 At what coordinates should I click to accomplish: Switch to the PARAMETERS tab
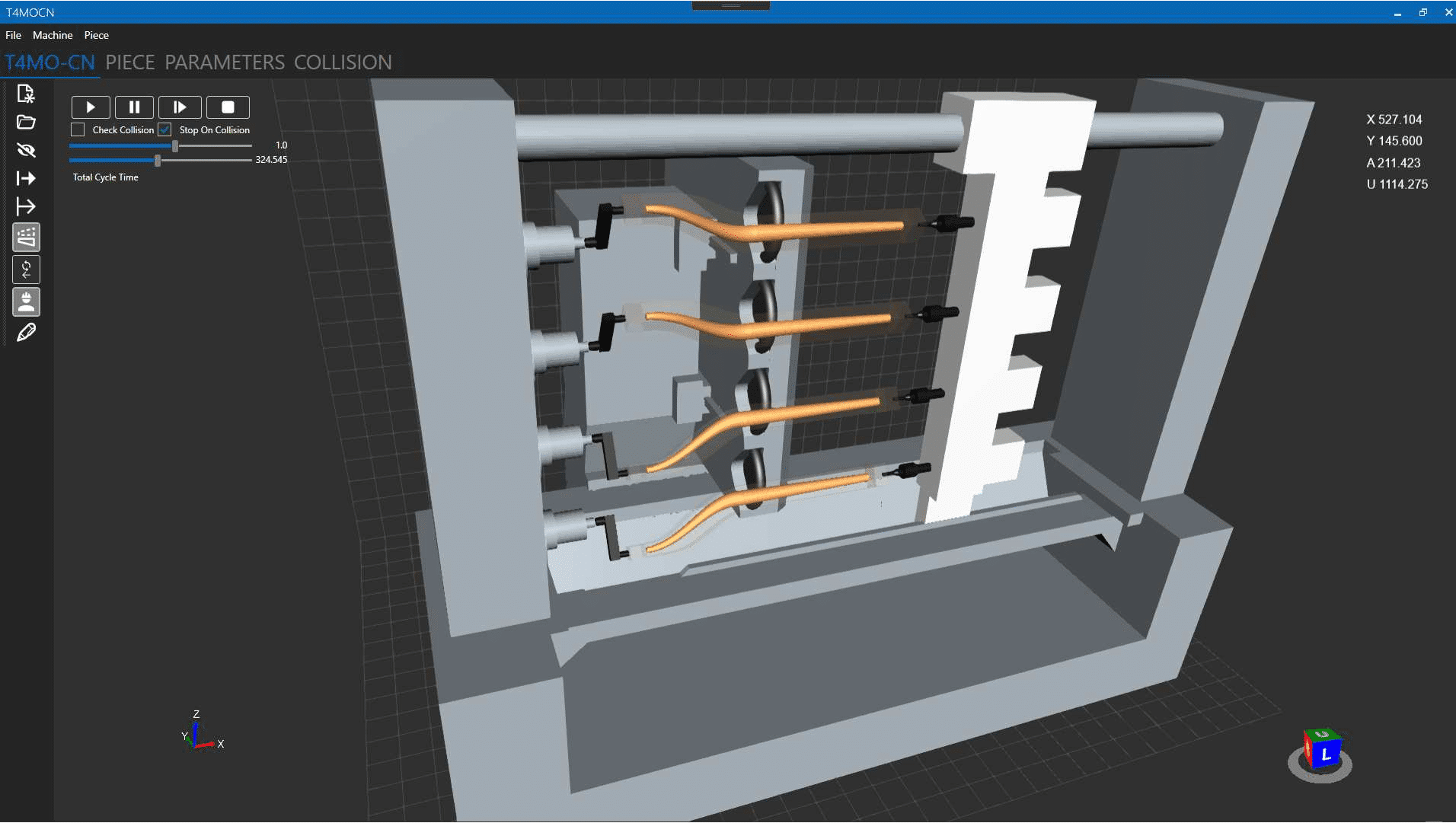pyautogui.click(x=225, y=62)
